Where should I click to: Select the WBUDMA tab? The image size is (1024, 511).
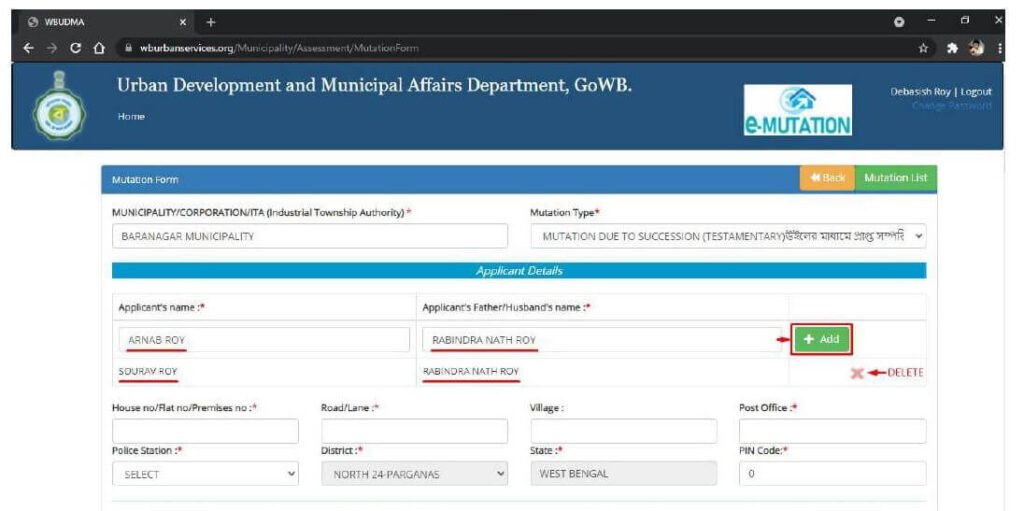point(104,22)
